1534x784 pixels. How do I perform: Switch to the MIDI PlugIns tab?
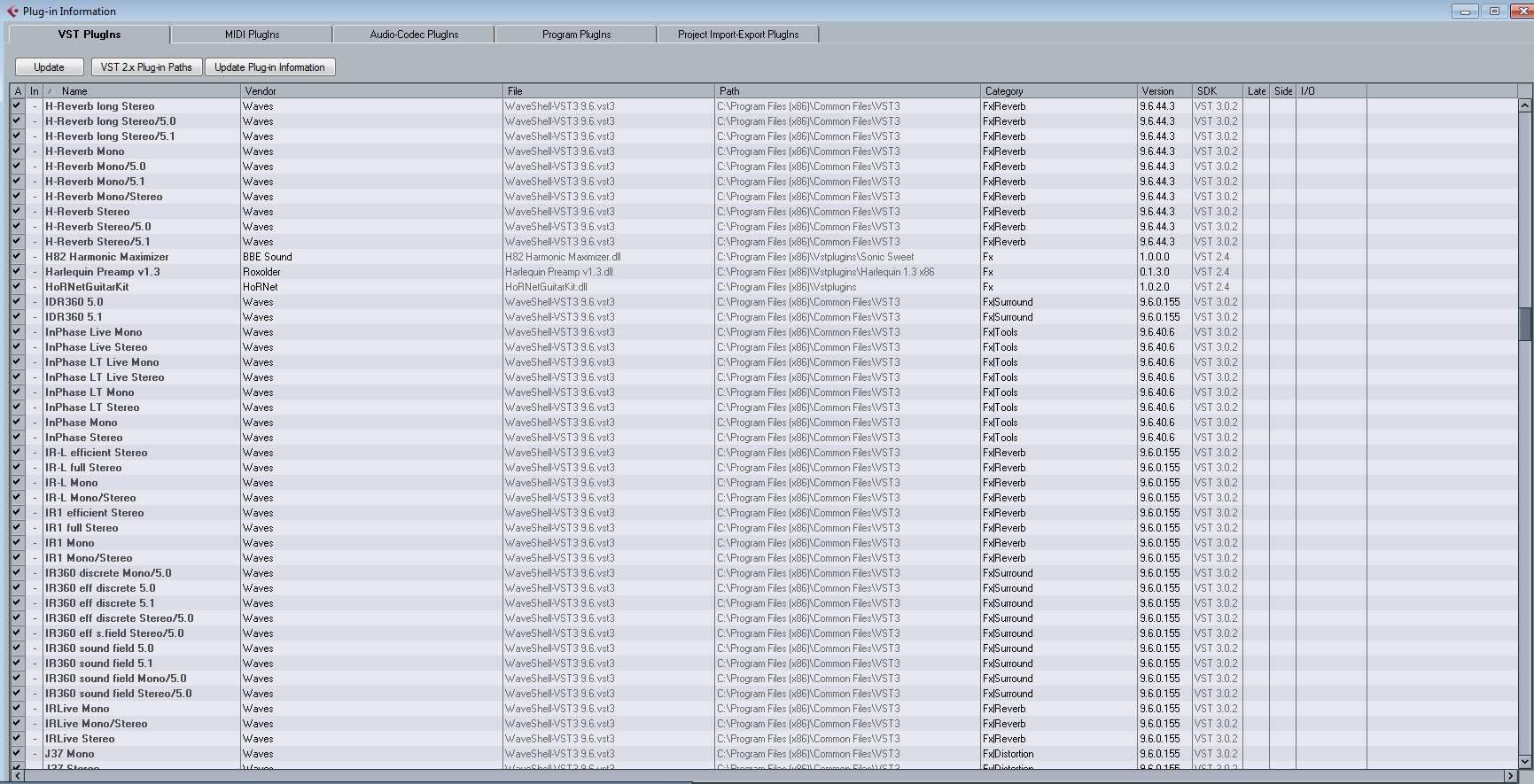click(252, 35)
